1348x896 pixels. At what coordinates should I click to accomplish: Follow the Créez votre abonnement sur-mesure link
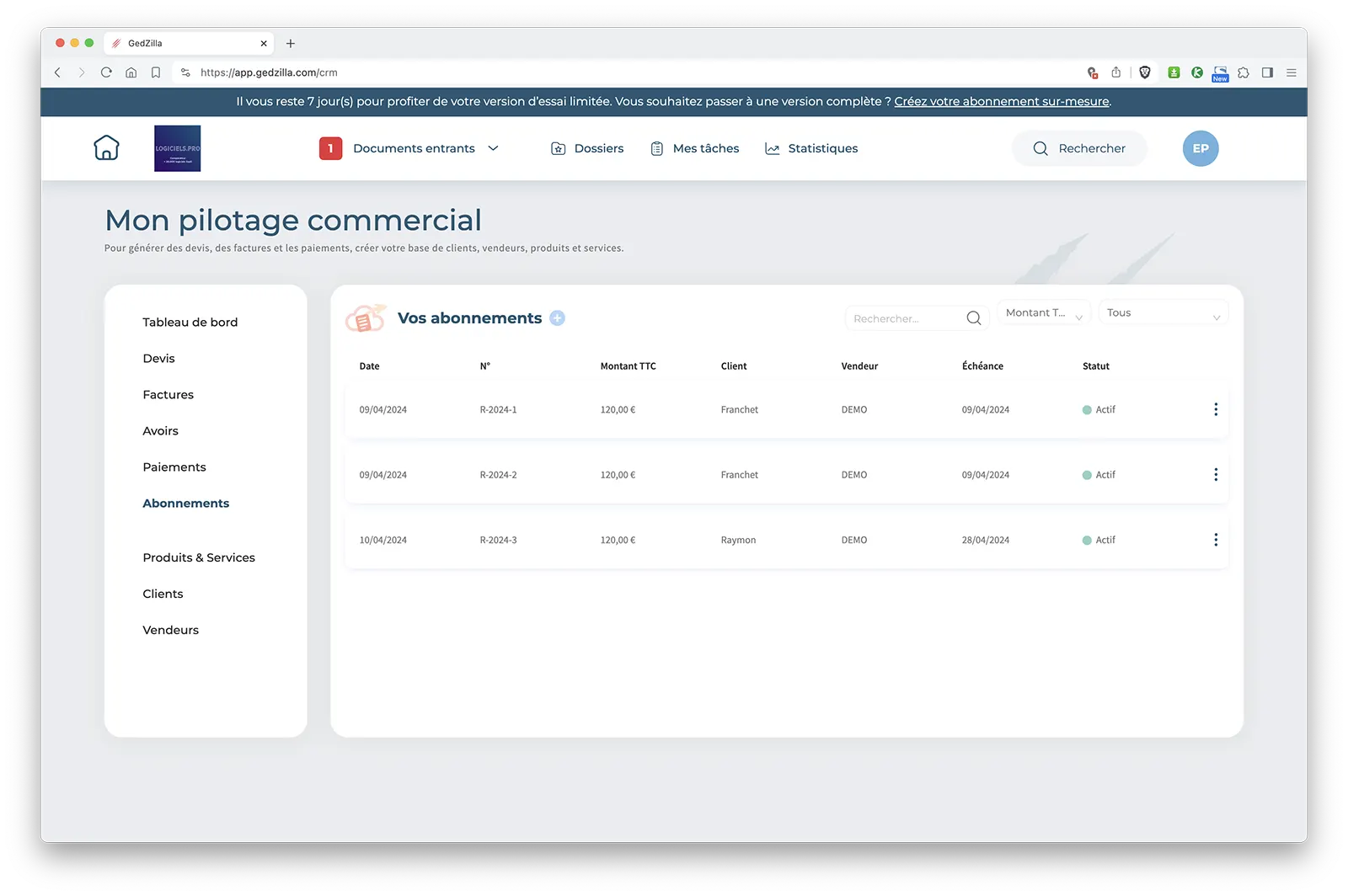(x=1002, y=101)
